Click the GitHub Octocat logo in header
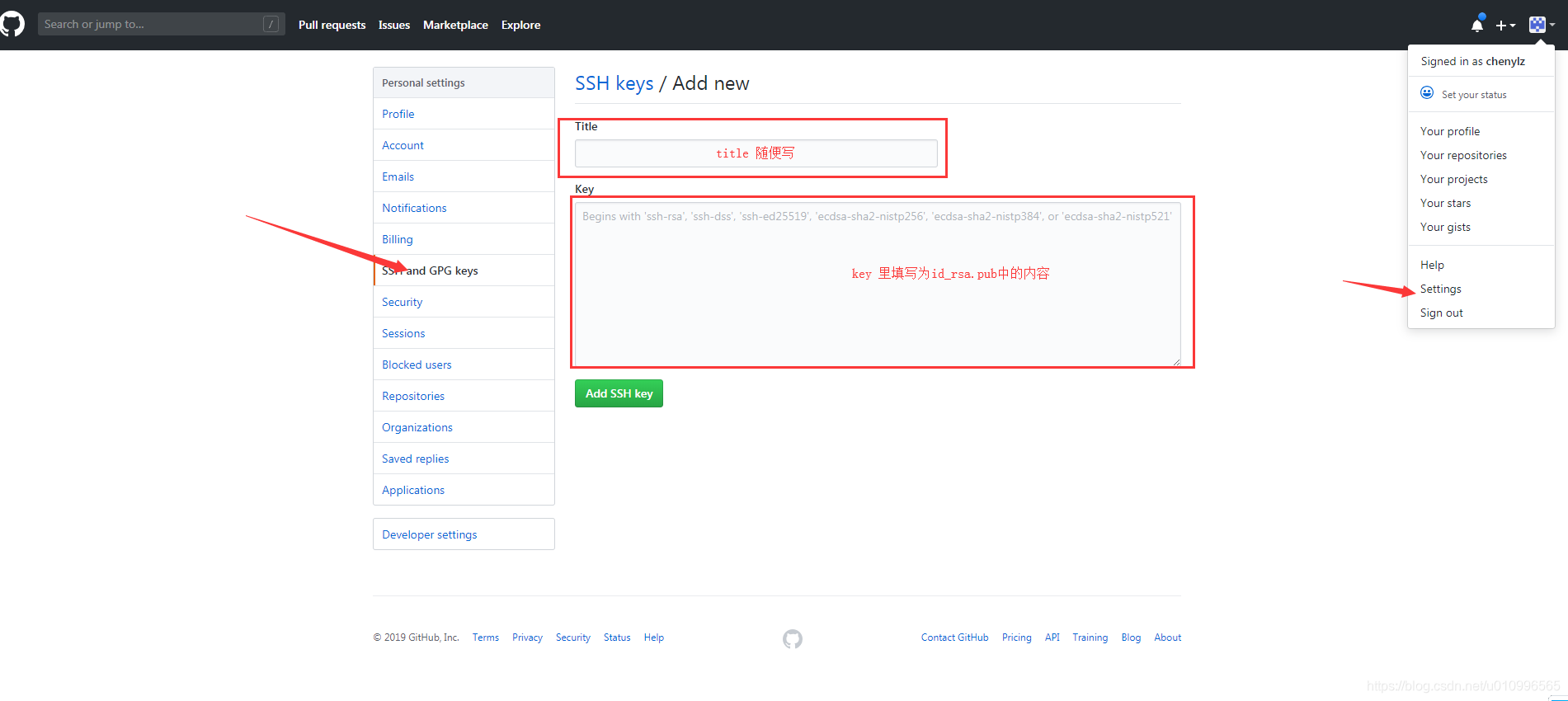 click(12, 25)
